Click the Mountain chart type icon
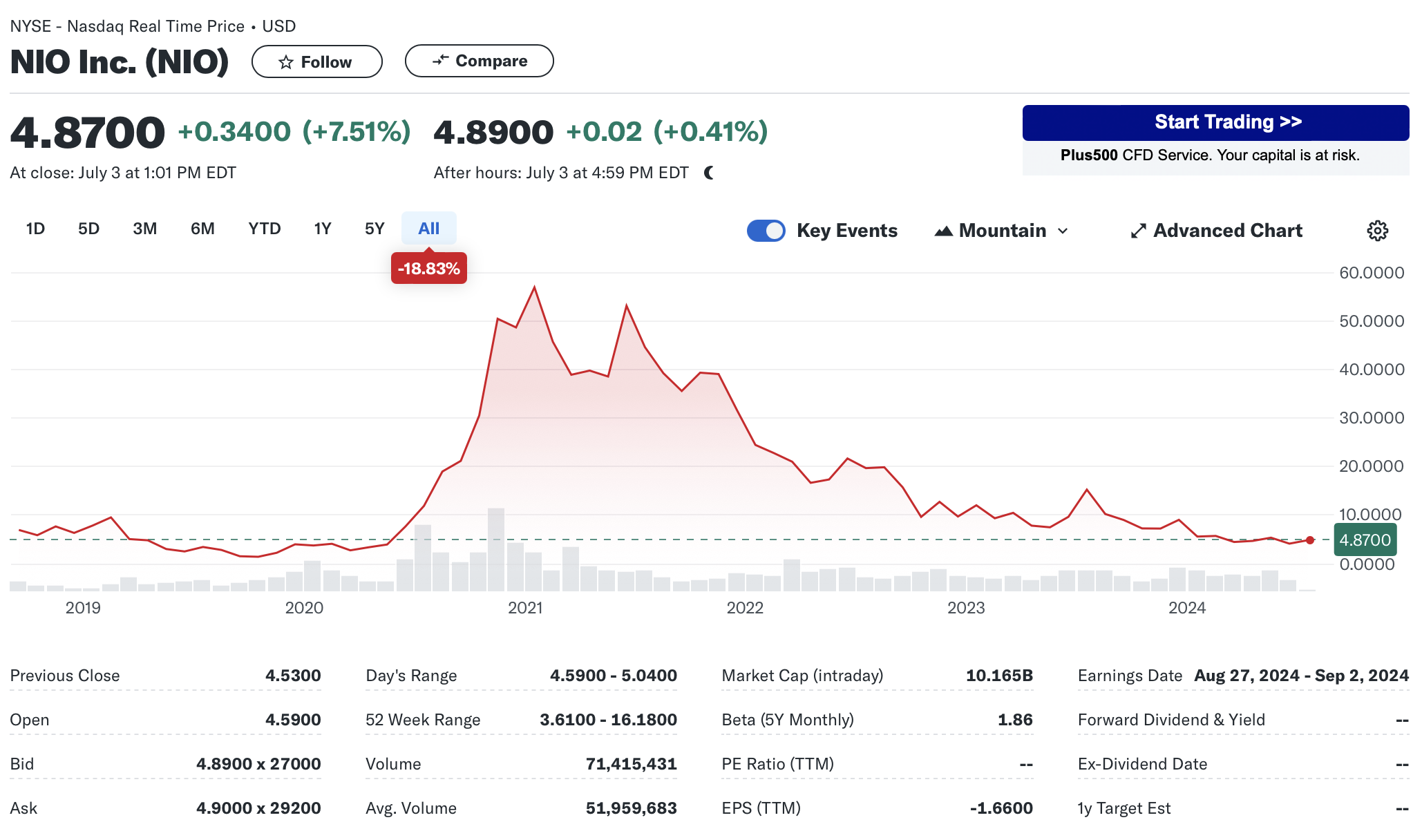Image resolution: width=1422 pixels, height=840 pixels. tap(943, 231)
